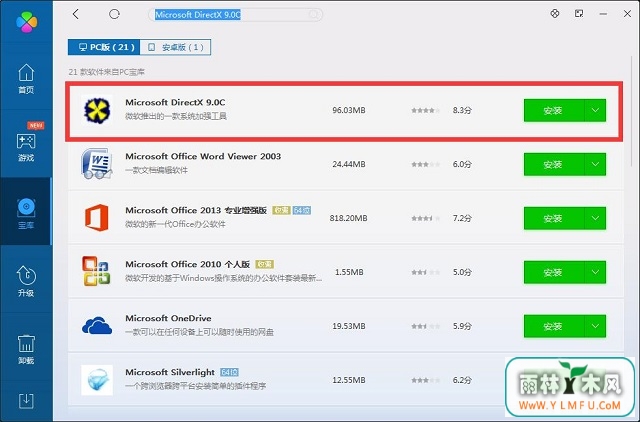The width and height of the screenshot is (640, 422).
Task: Expand install options for Office 2010 个人版
Action: [x=595, y=272]
